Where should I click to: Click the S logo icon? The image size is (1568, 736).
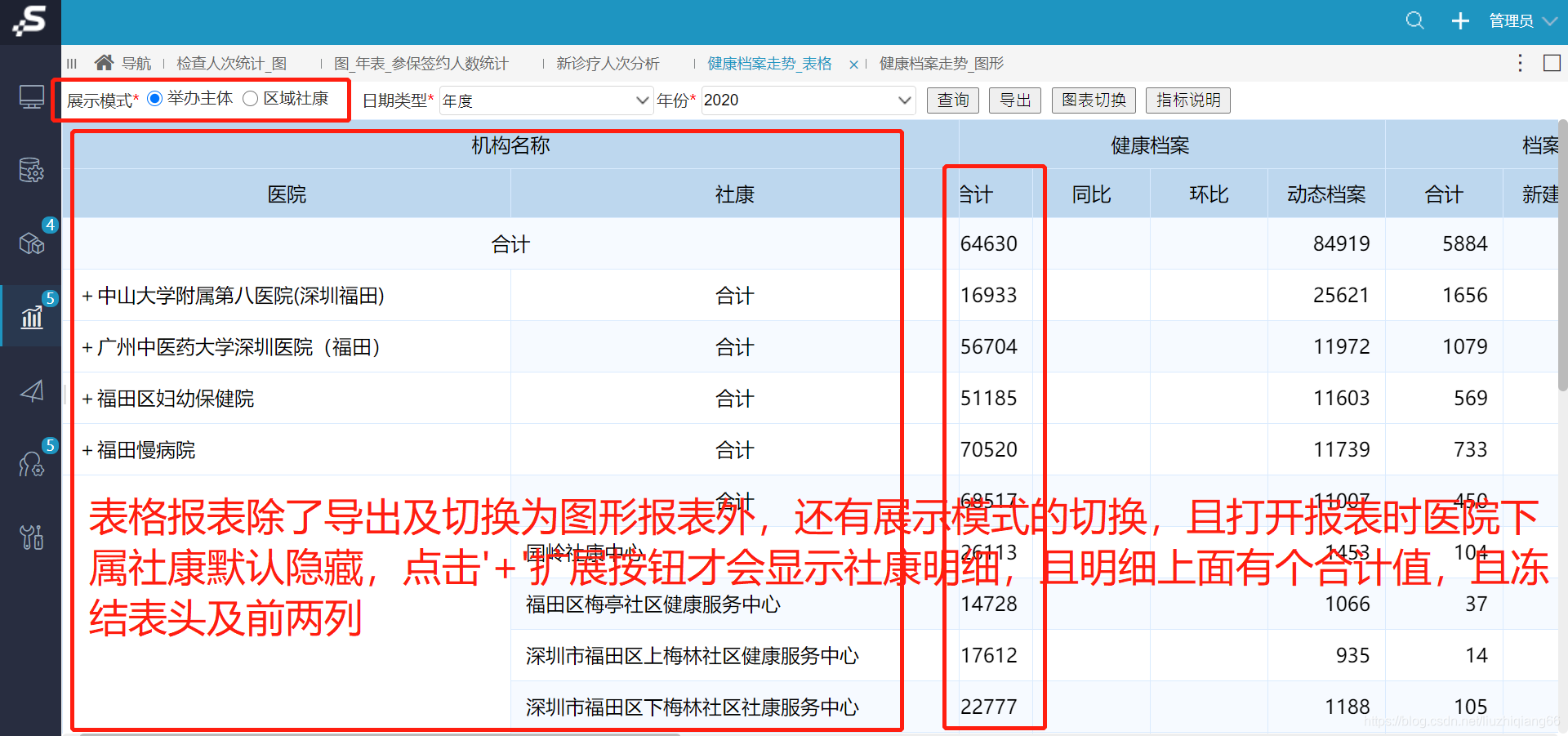pos(30,21)
